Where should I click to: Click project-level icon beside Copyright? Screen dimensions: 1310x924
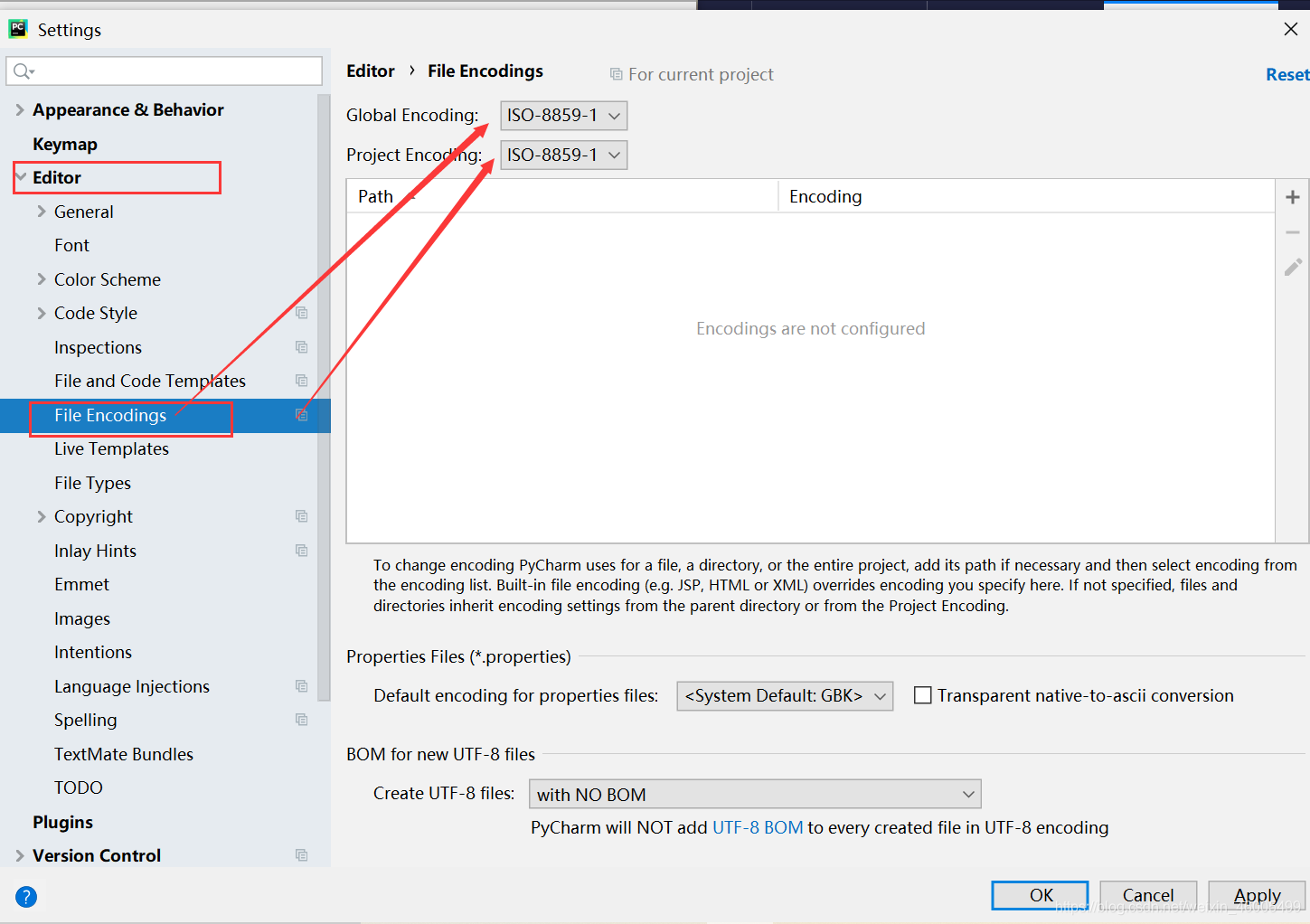302,516
